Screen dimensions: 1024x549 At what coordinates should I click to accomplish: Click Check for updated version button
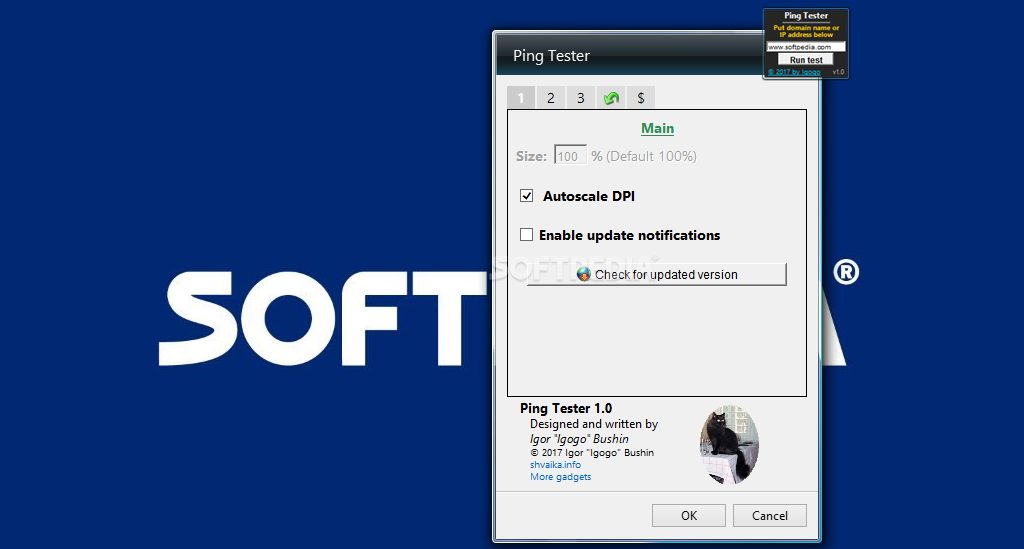[x=656, y=274]
